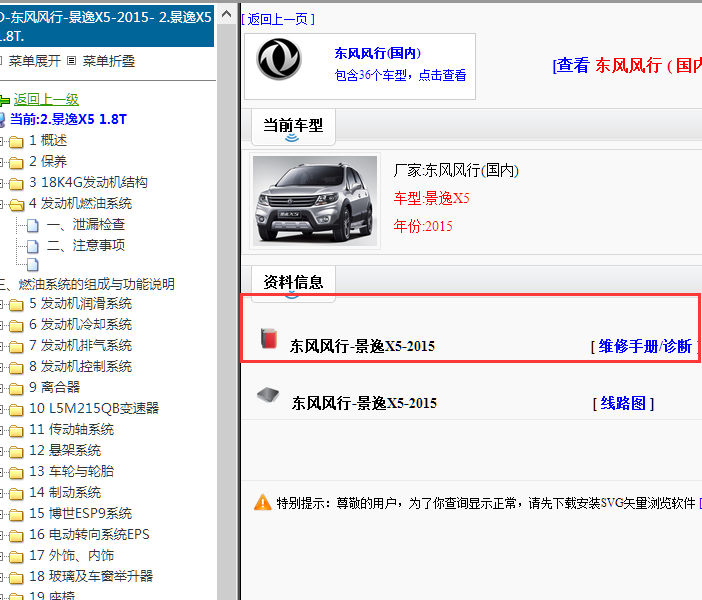Open 13 车轮与轮胎 entry
702x600 pixels.
point(72,471)
